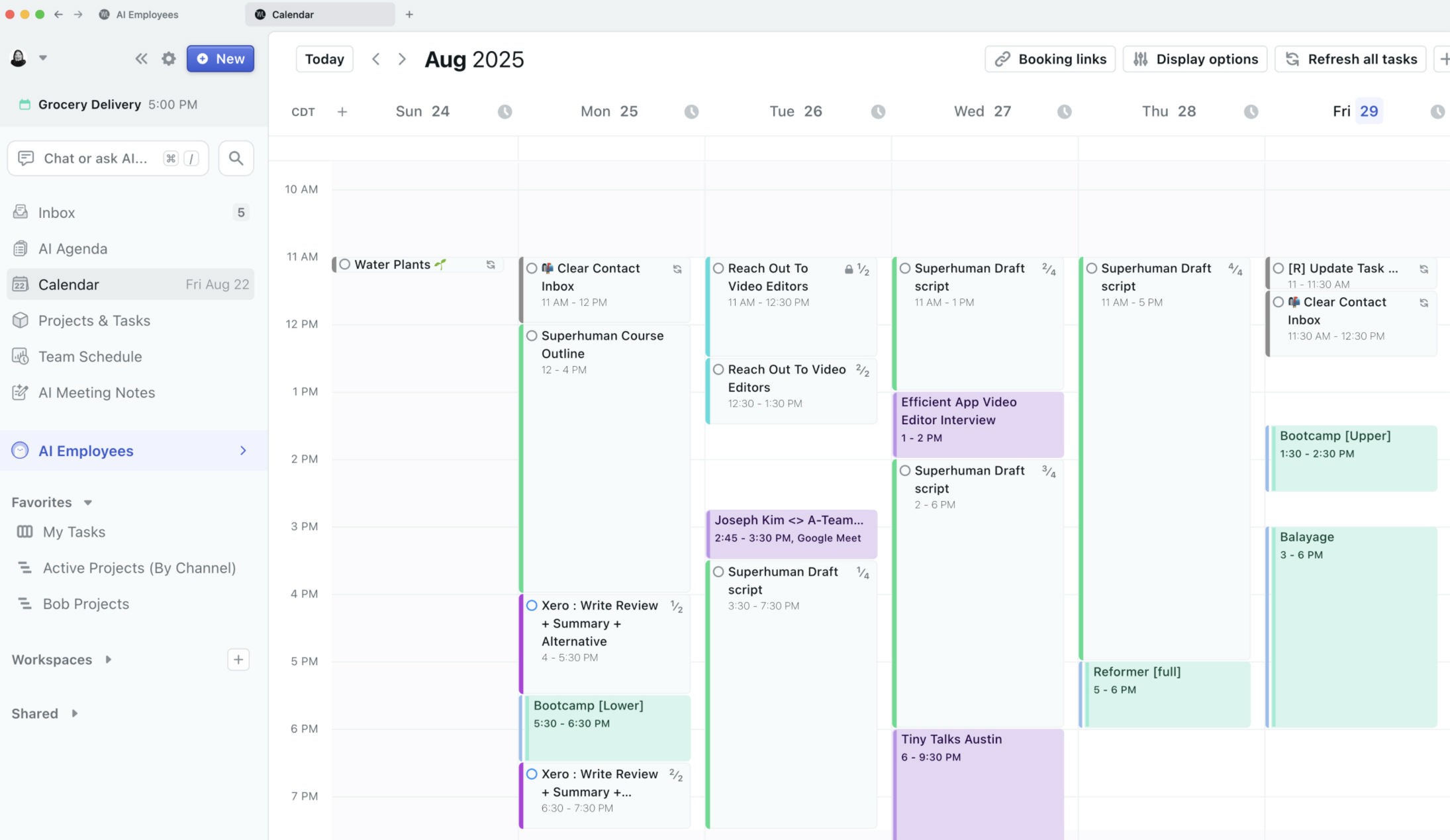Jump to Today
The image size is (1450, 840).
click(324, 59)
